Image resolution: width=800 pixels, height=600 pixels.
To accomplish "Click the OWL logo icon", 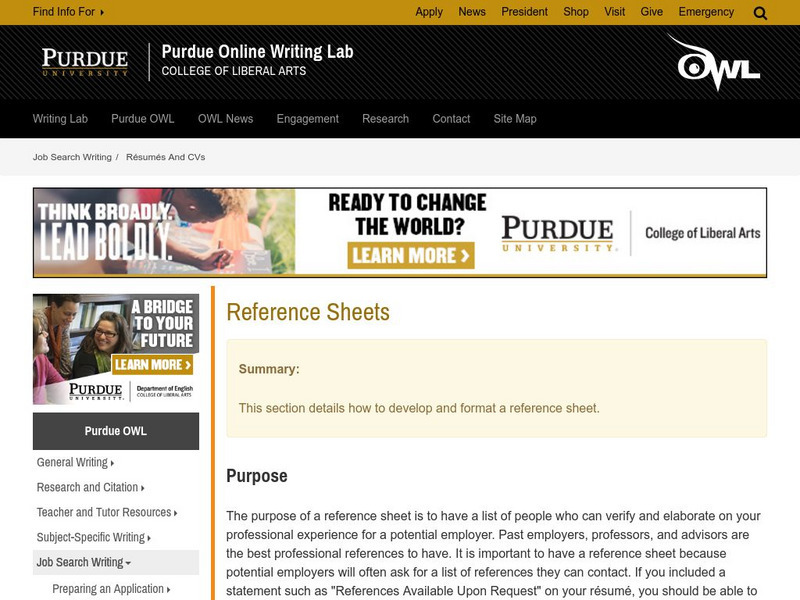I will click(x=718, y=63).
